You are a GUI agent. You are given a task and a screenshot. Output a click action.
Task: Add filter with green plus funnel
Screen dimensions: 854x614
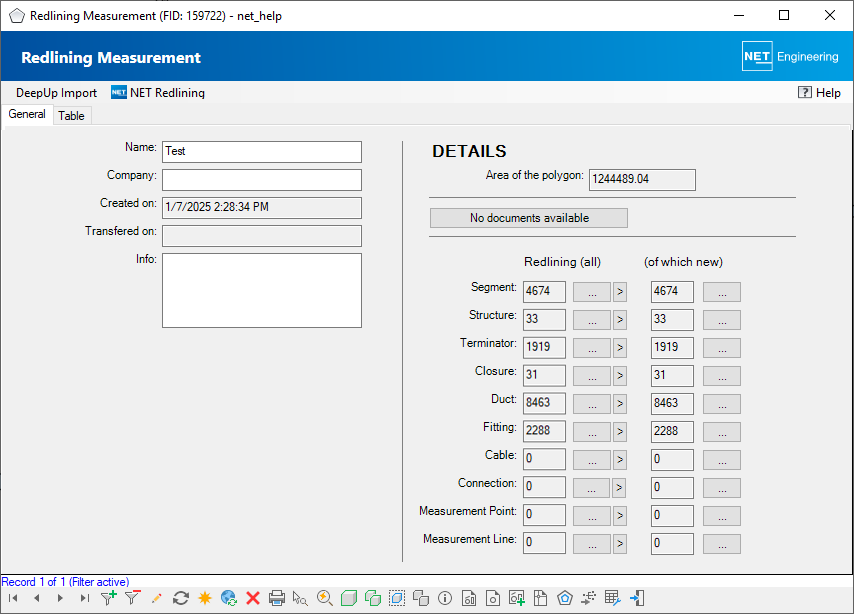point(108,598)
